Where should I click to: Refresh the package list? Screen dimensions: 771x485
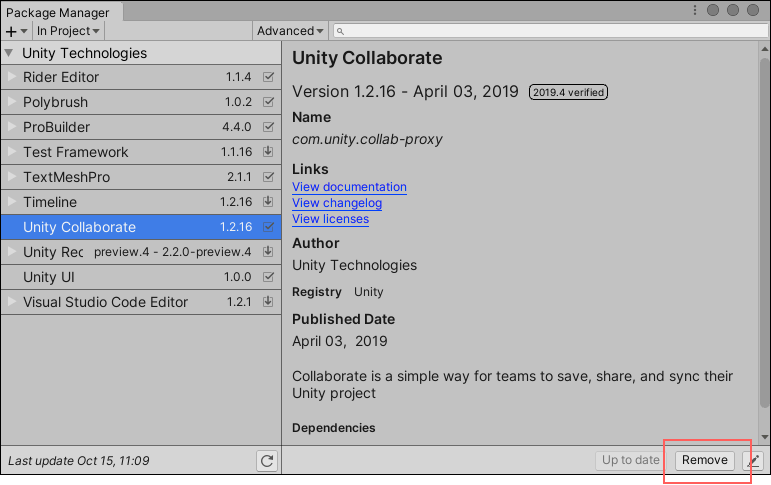coord(267,461)
